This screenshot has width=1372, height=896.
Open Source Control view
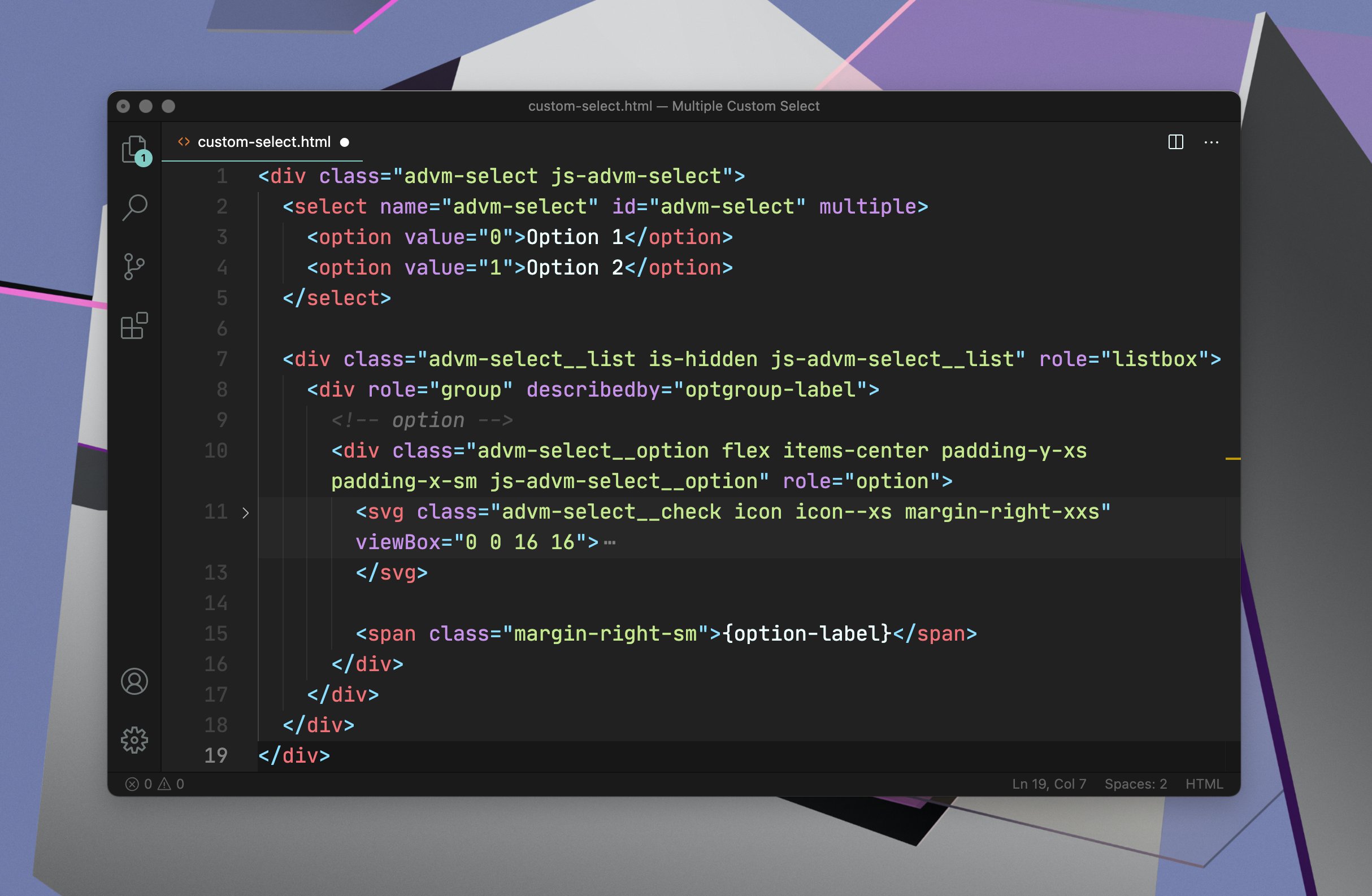click(x=134, y=267)
